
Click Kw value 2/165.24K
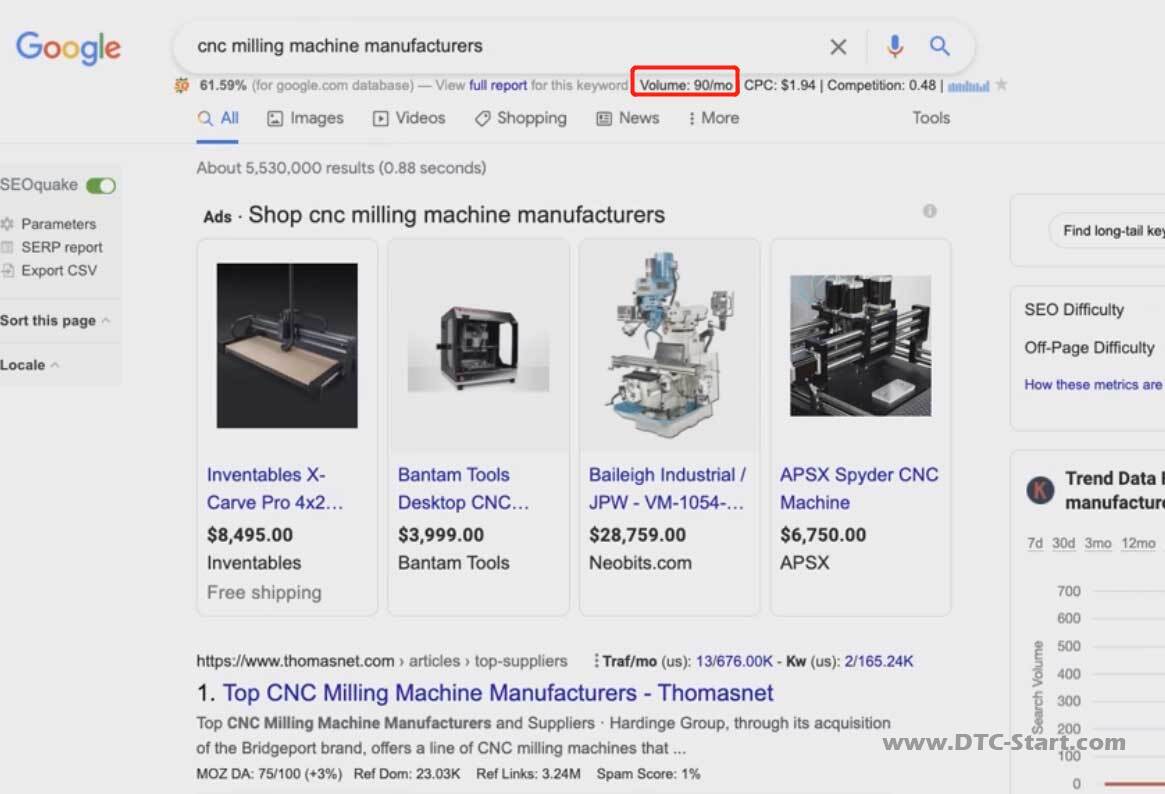coord(878,661)
